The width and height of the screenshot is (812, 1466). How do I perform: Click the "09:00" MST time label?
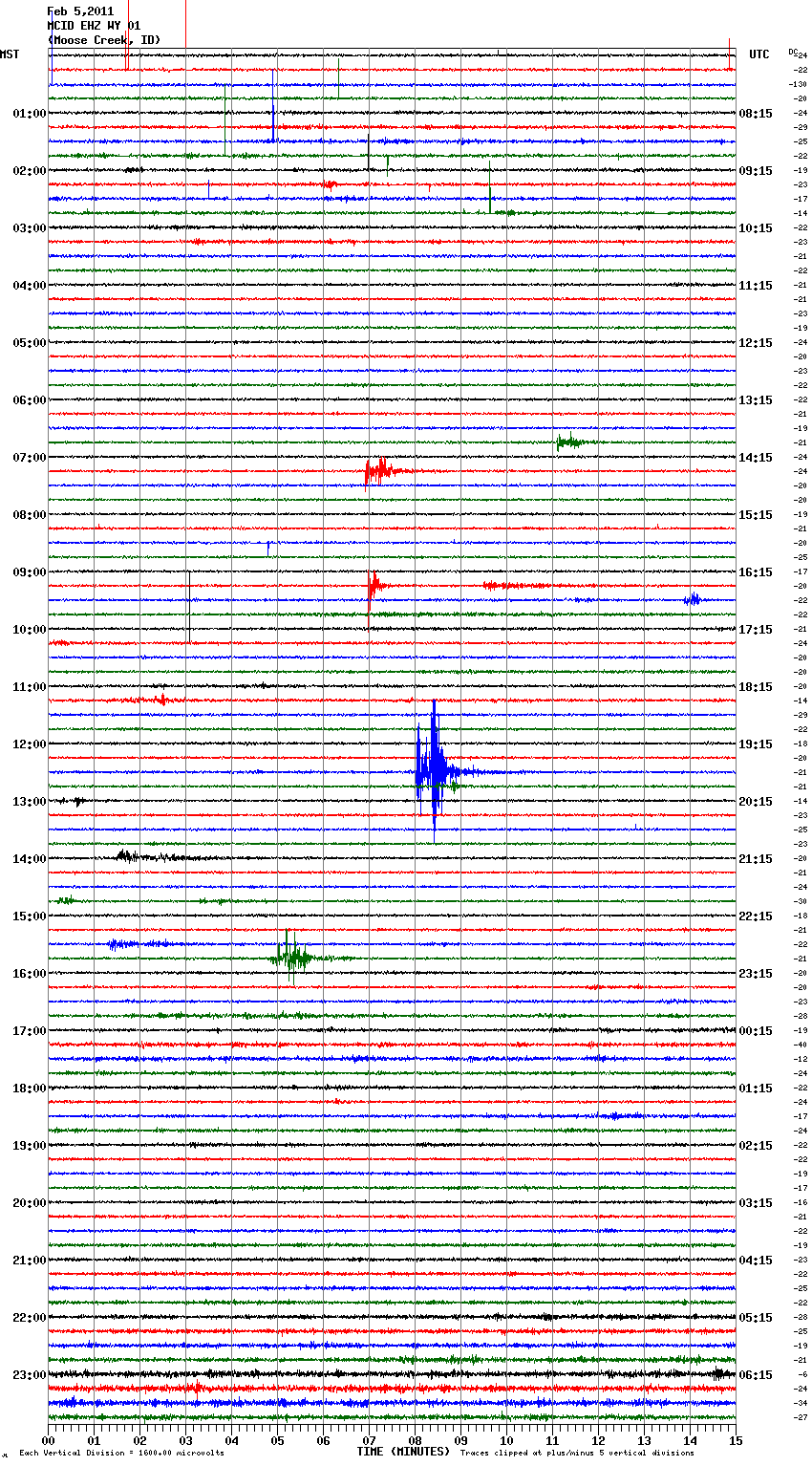point(30,572)
